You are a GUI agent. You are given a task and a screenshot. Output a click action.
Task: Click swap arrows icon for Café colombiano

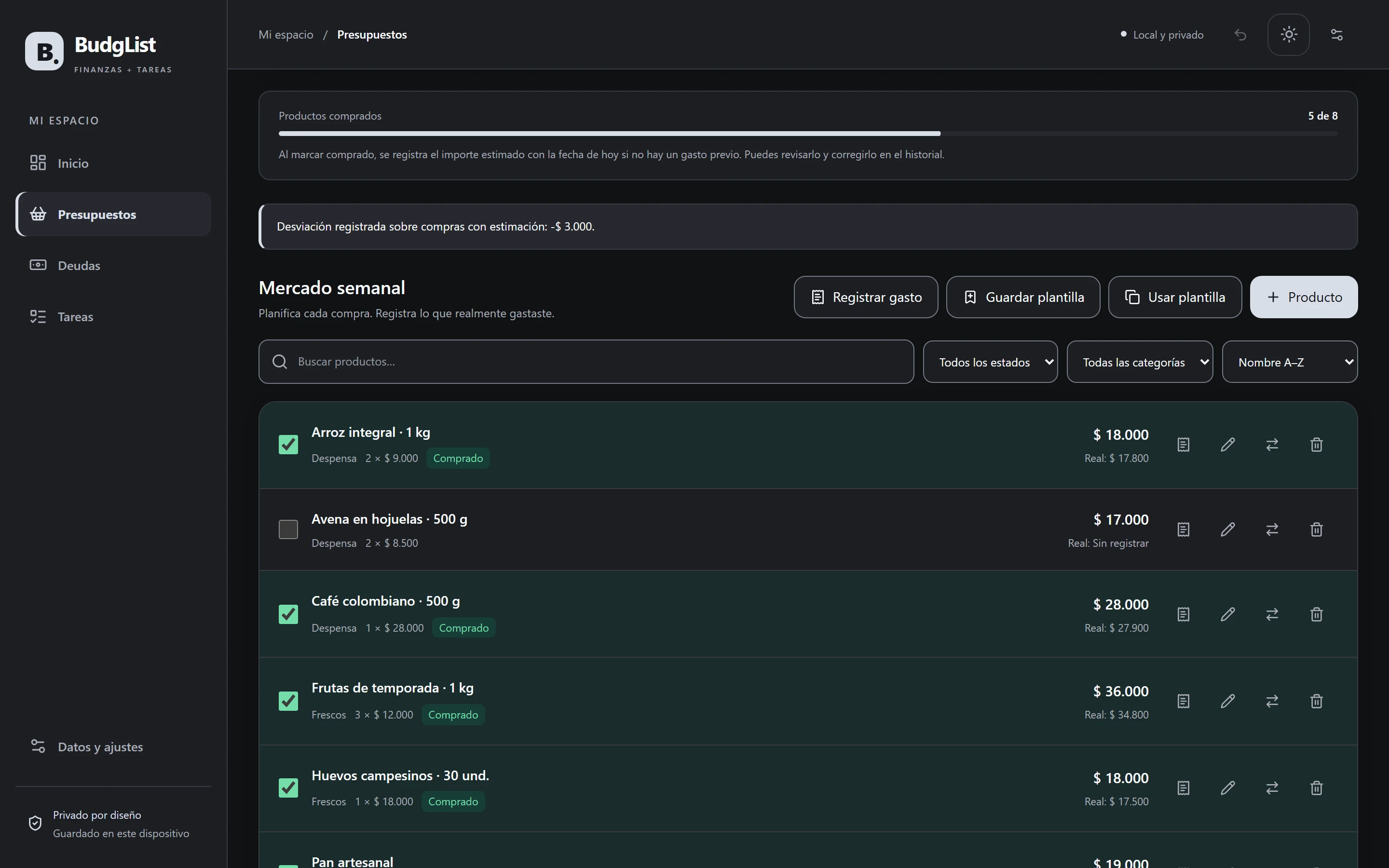coord(1272,614)
